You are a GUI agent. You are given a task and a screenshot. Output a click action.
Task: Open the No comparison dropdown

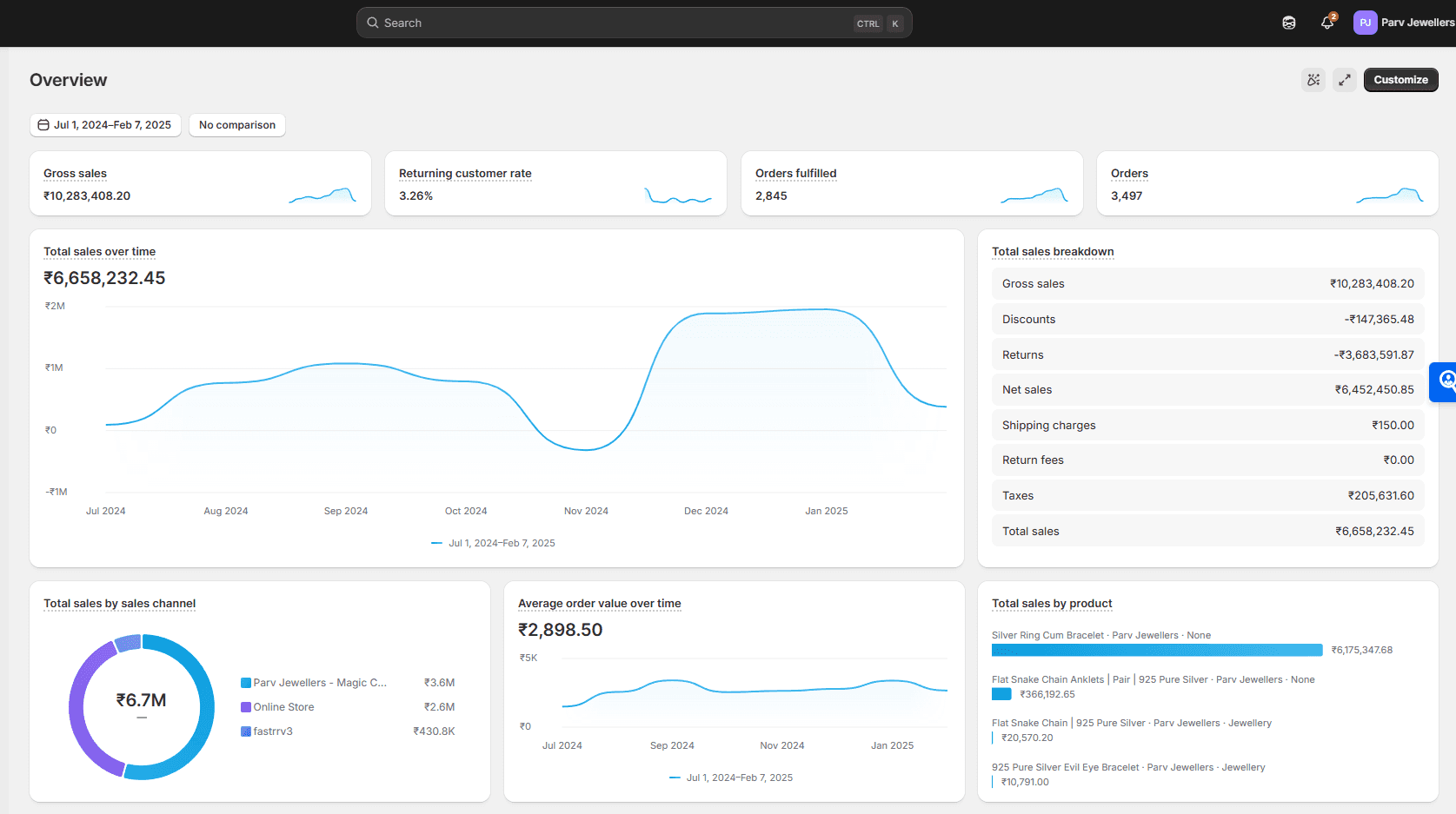click(x=237, y=125)
